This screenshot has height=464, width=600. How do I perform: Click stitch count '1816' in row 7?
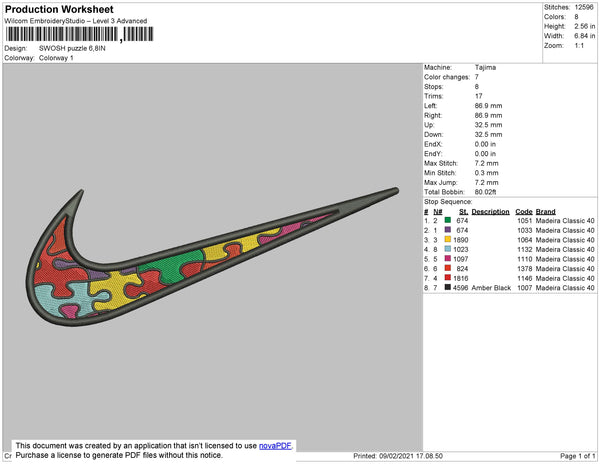coord(461,278)
